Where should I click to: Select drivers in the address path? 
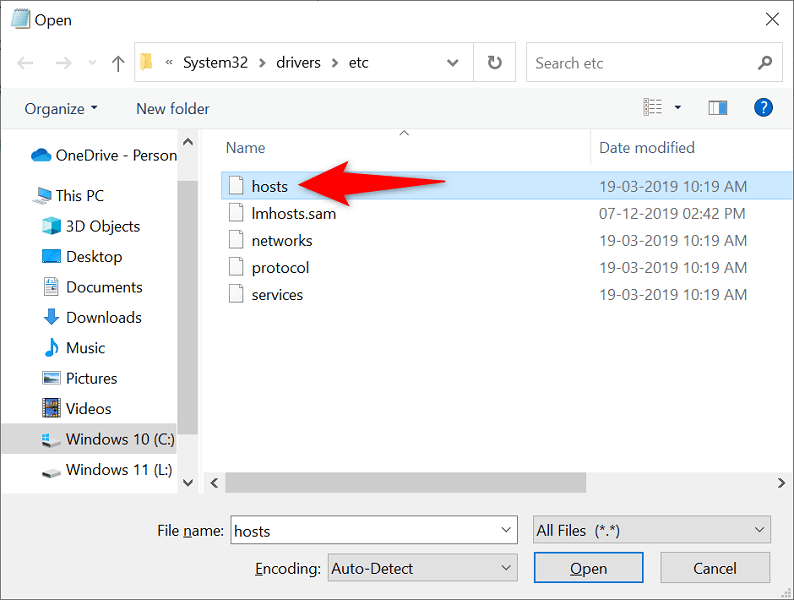click(298, 62)
